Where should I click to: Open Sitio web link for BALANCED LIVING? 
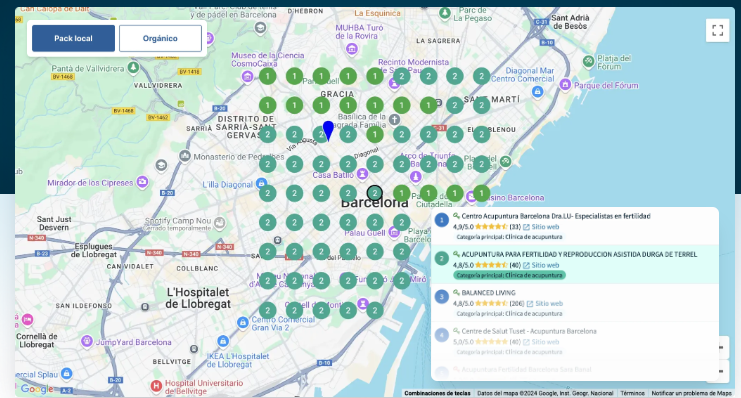click(x=545, y=303)
